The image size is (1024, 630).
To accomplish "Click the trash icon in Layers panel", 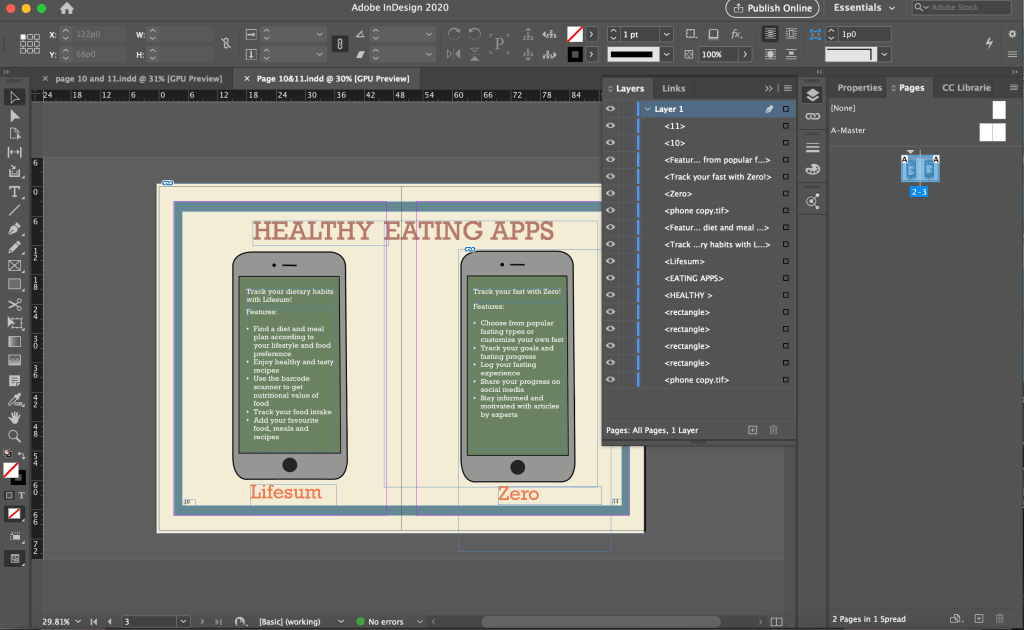I will 773,430.
